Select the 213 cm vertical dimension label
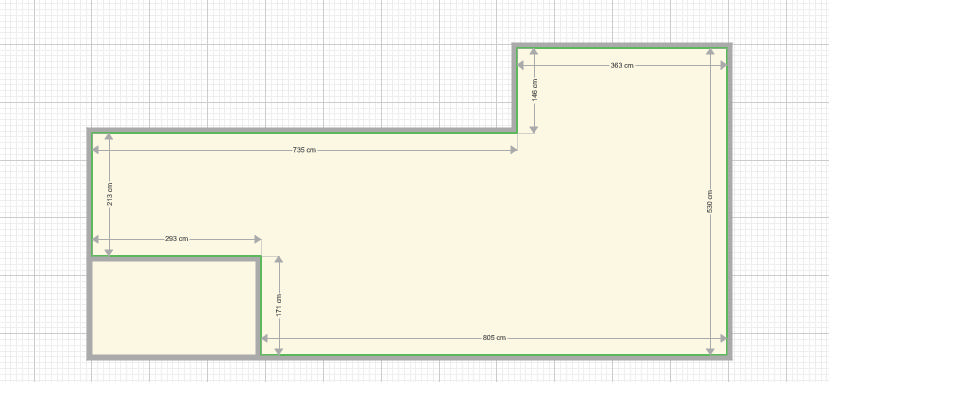 click(109, 194)
